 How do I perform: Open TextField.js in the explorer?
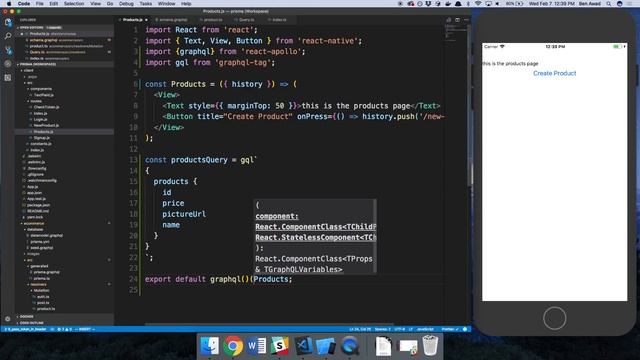pyautogui.click(x=44, y=95)
